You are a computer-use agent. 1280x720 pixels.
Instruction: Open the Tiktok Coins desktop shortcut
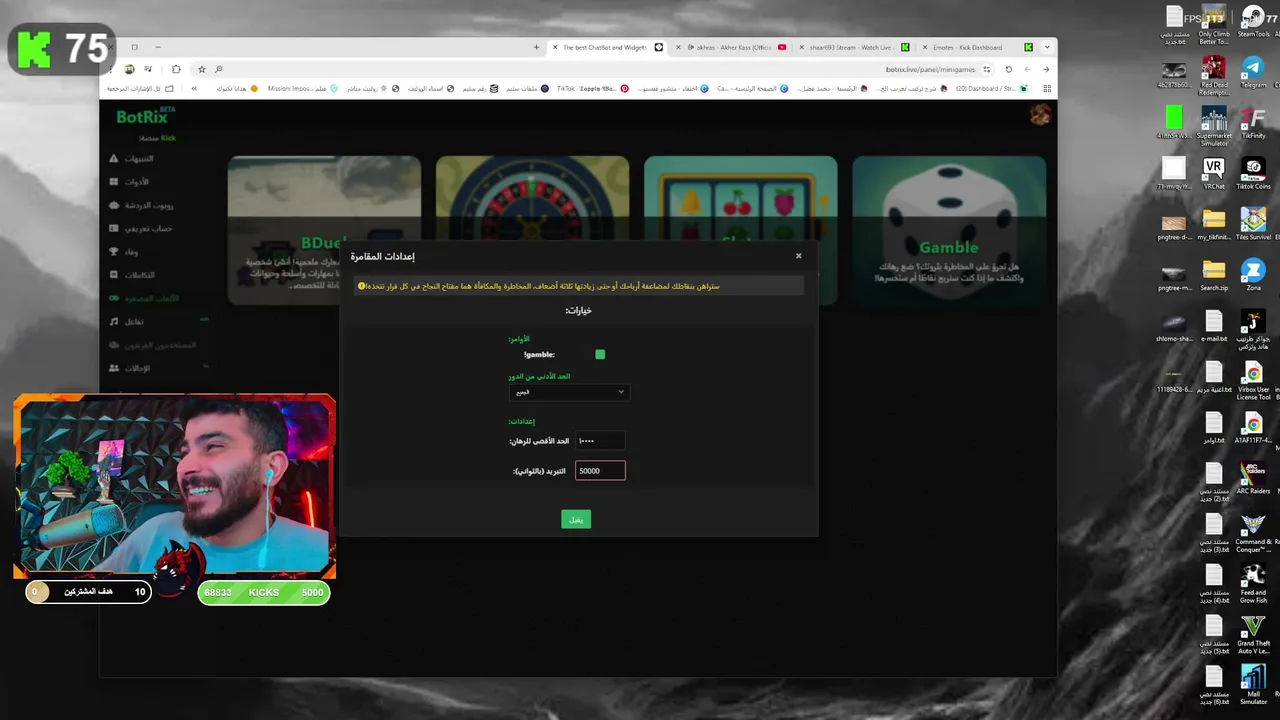[x=1253, y=174]
